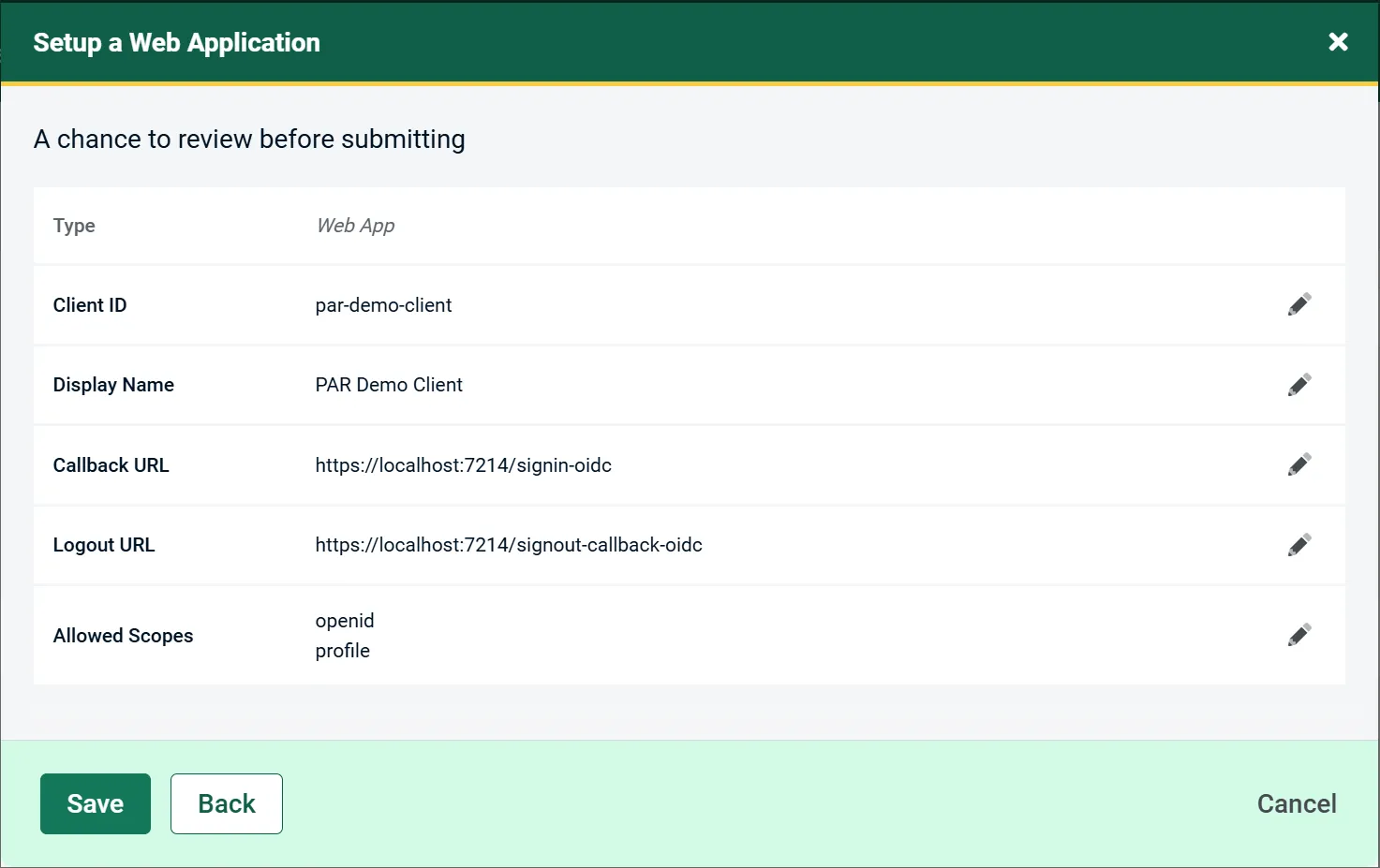Click the Logout URL value signout-callback-oidc

point(509,544)
